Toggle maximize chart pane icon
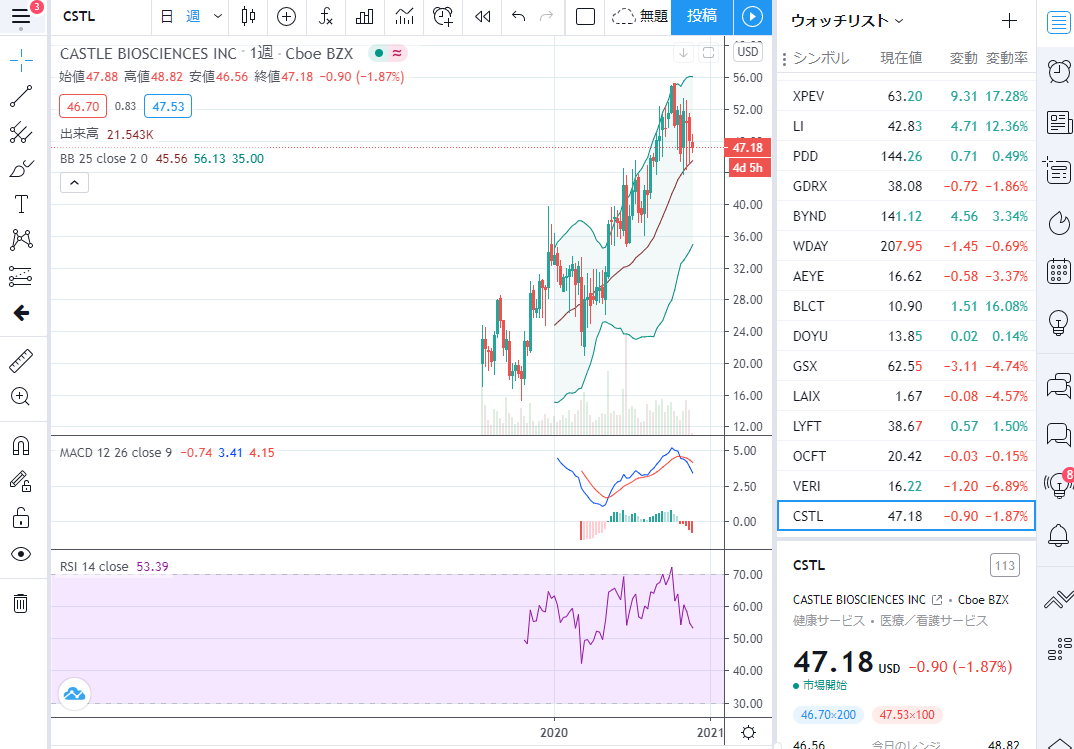This screenshot has width=1074, height=749. (x=709, y=53)
